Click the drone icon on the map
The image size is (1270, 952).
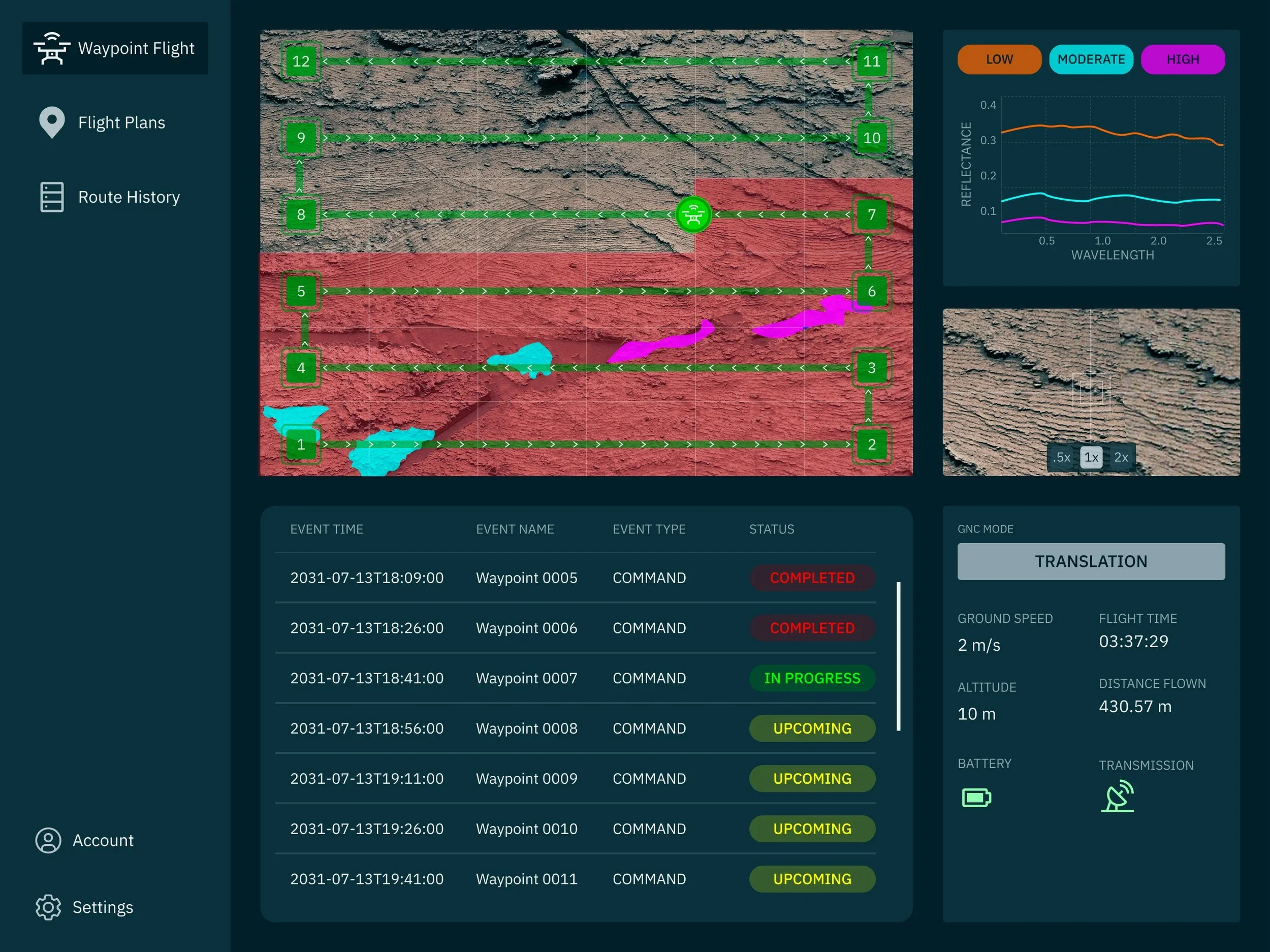pos(693,215)
